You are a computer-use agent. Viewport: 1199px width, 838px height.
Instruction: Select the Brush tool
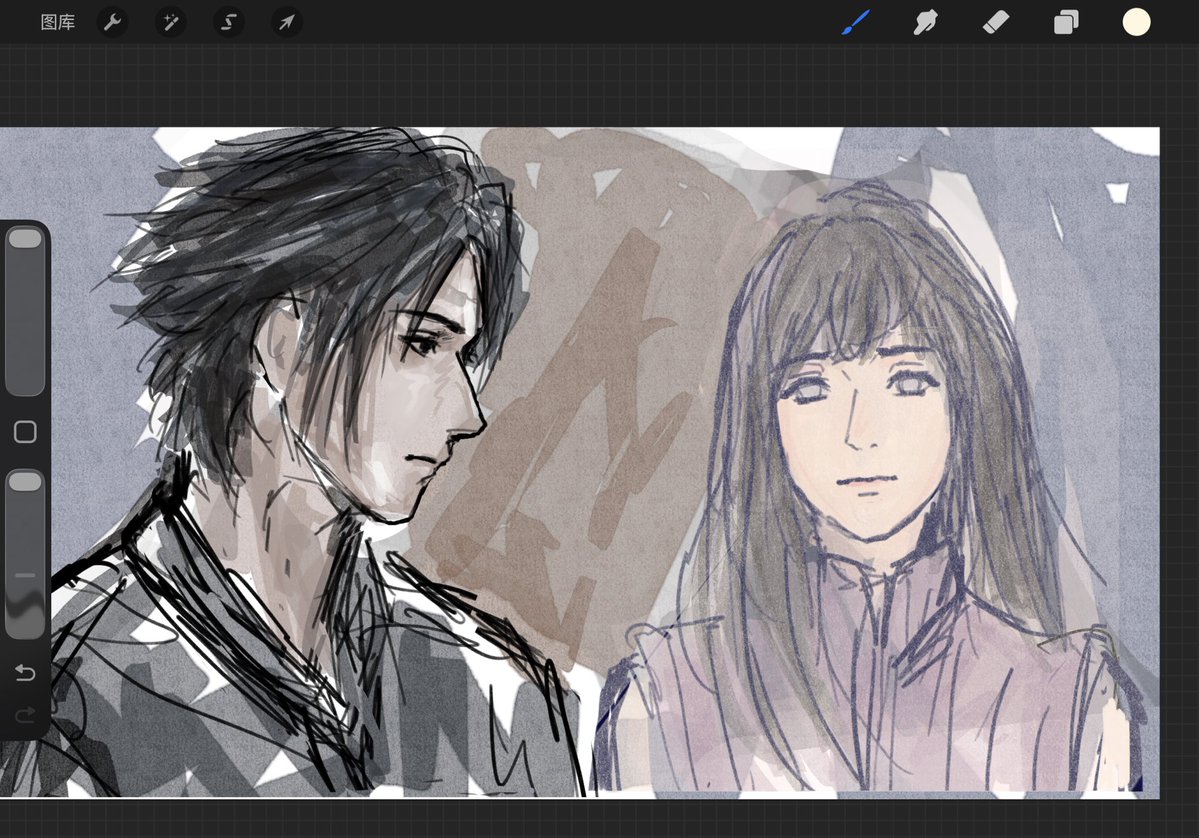pos(856,22)
